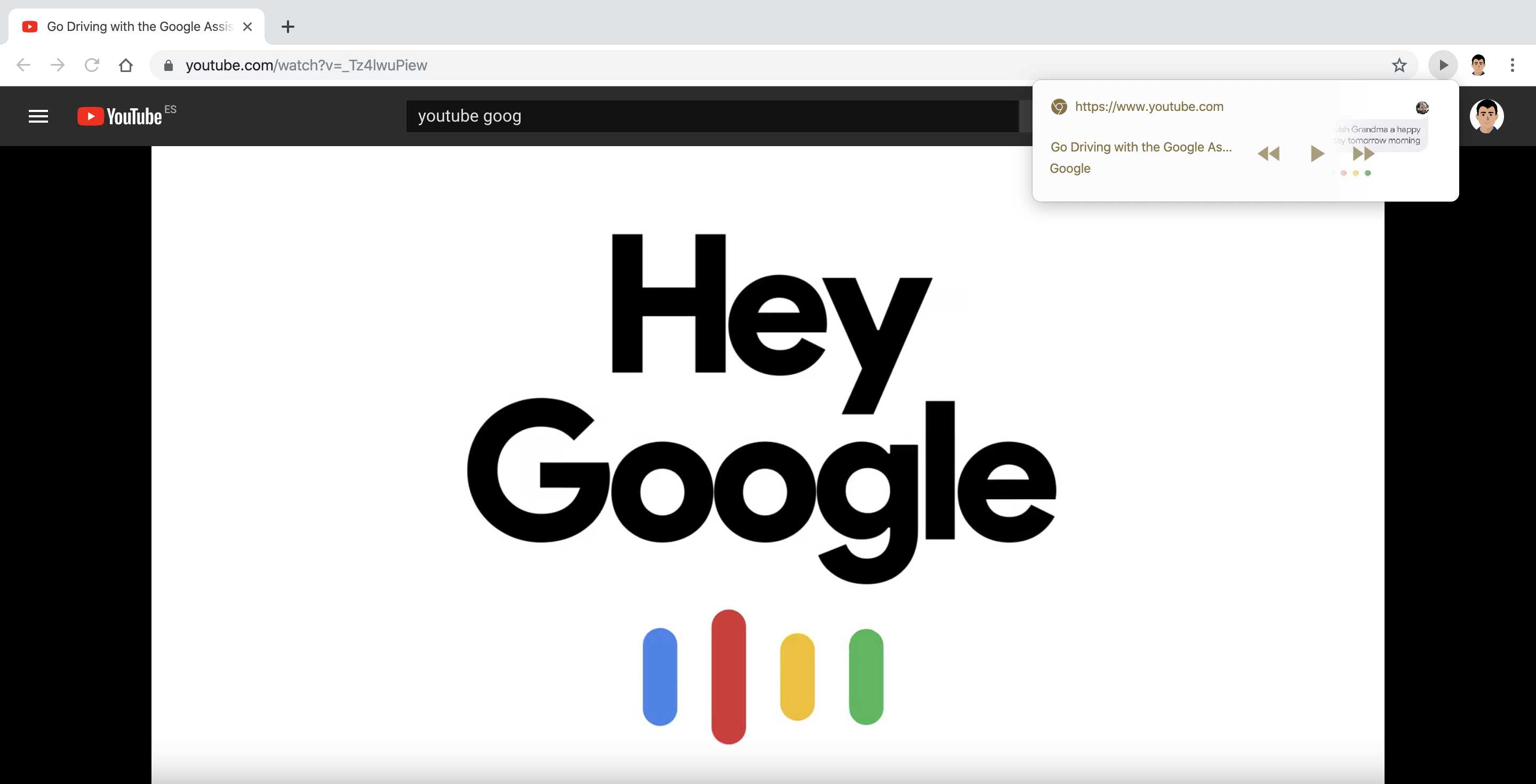This screenshot has height=784, width=1536.
Task: Toggle the media control toolbar button
Action: 1443,65
